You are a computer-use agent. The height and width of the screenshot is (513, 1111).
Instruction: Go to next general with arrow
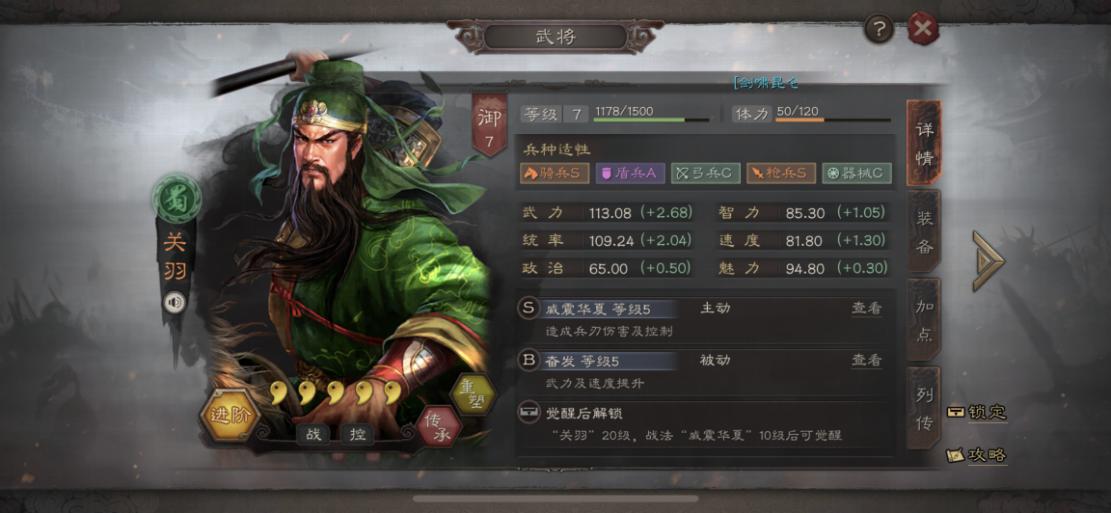[x=988, y=260]
